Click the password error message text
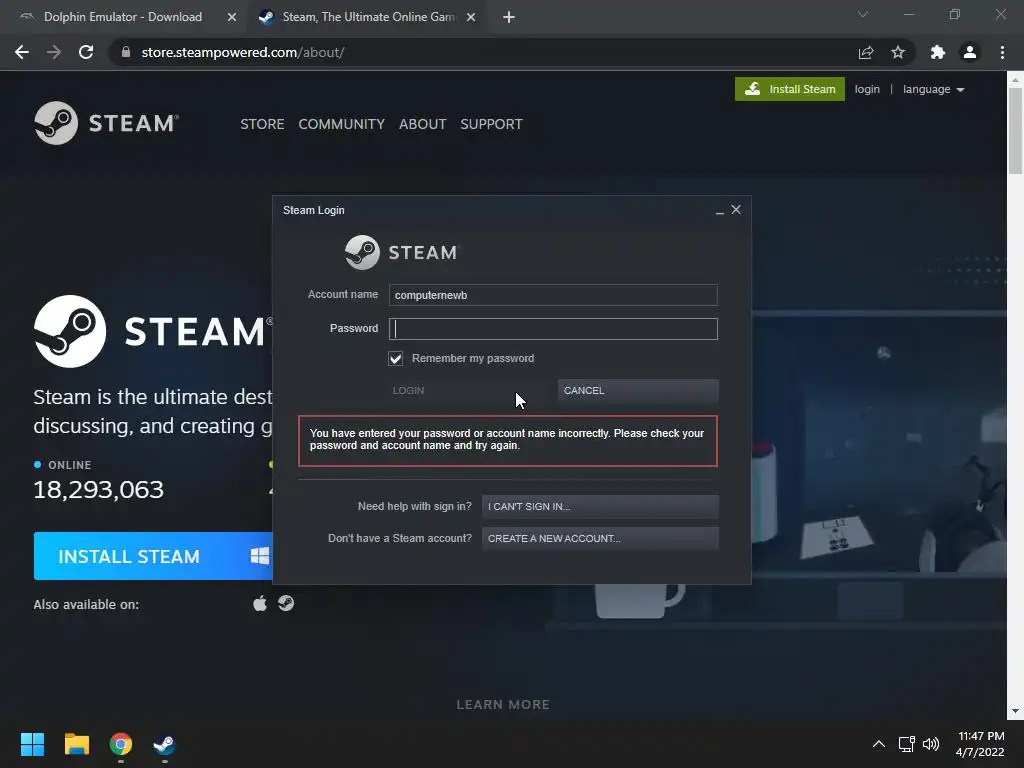 (x=507, y=440)
